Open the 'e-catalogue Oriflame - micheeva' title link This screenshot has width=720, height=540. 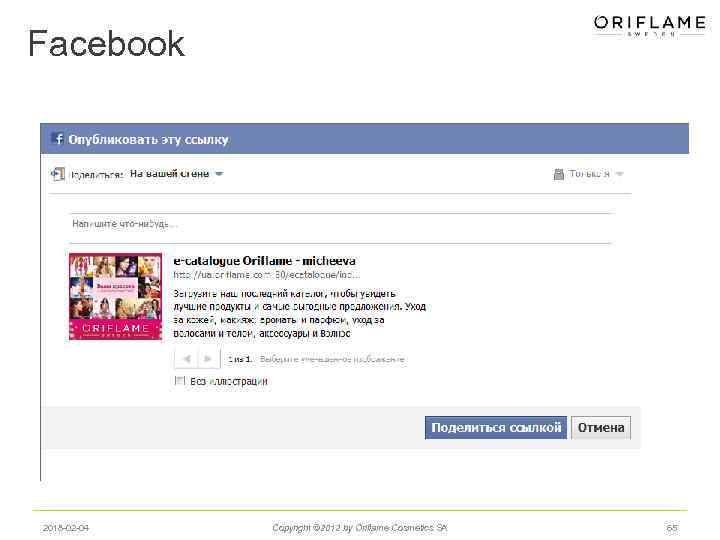tap(264, 261)
